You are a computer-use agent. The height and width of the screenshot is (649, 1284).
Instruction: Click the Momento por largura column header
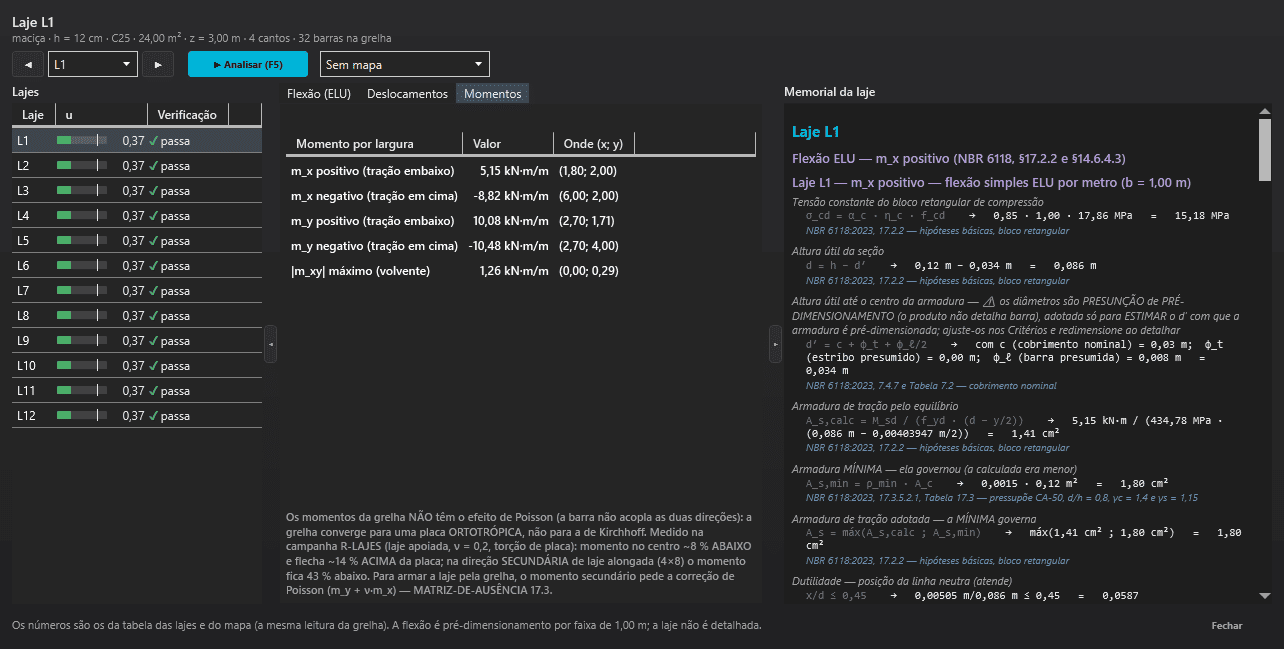374,144
